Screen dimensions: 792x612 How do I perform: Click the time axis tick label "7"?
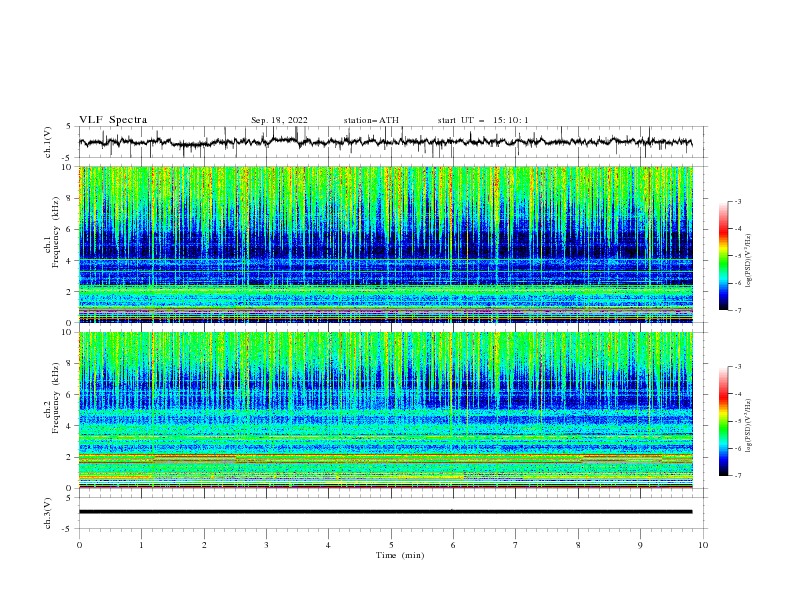[516, 545]
